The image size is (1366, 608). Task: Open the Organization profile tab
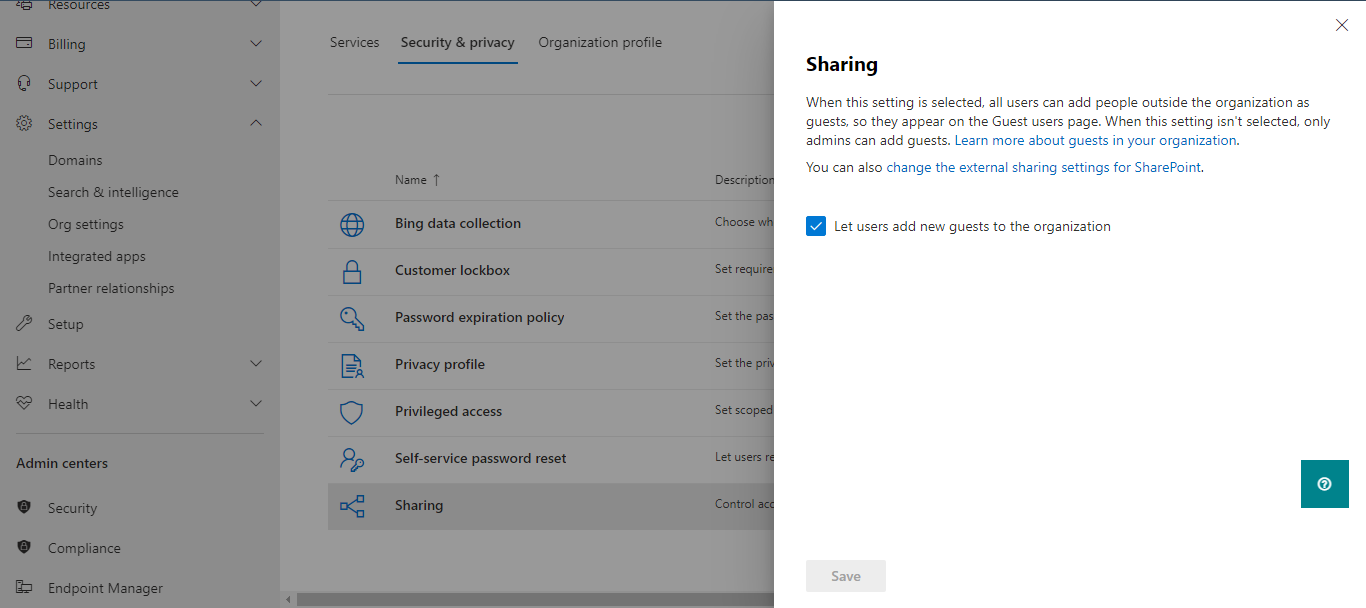[x=599, y=42]
